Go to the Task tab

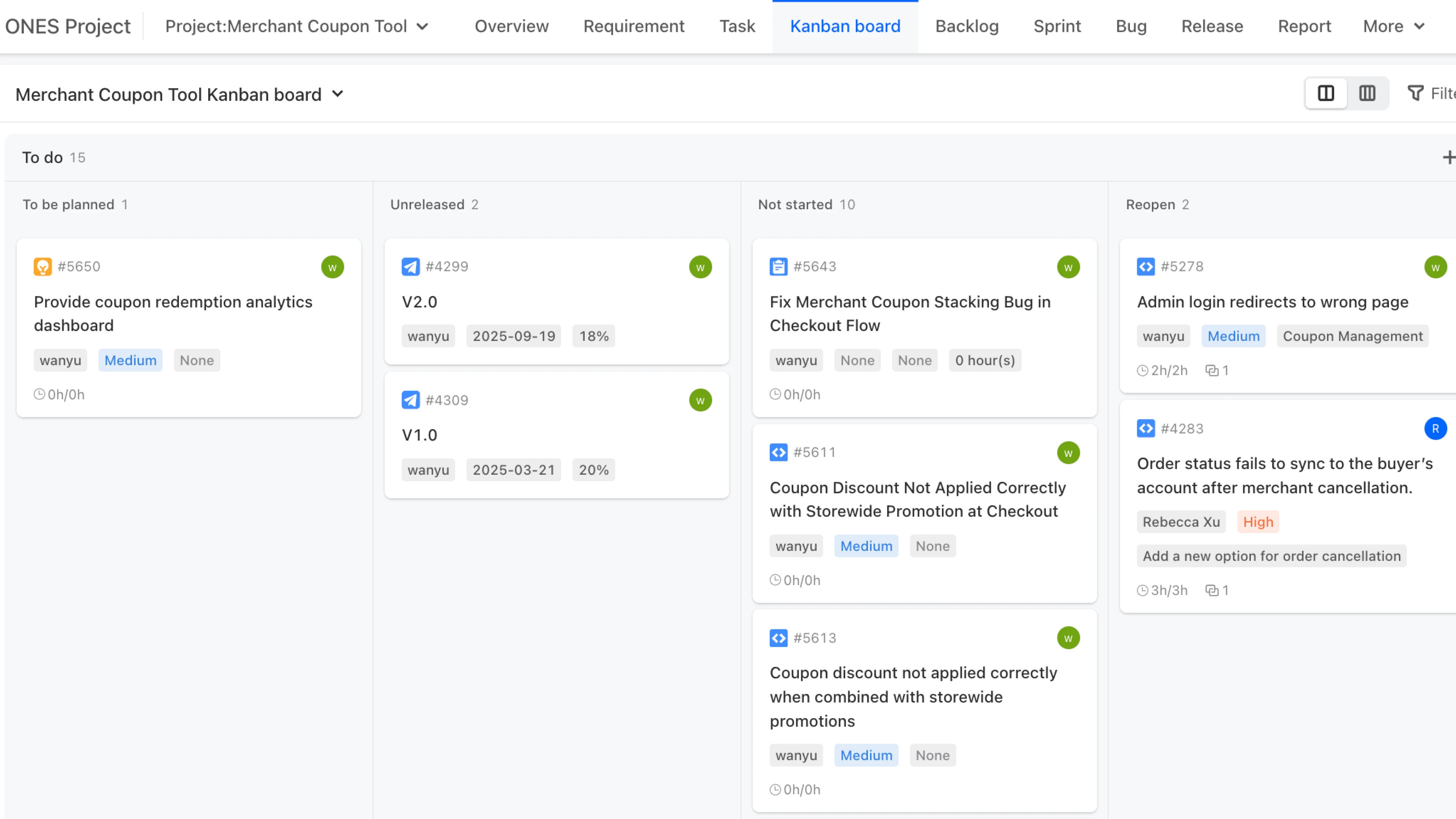[x=737, y=26]
